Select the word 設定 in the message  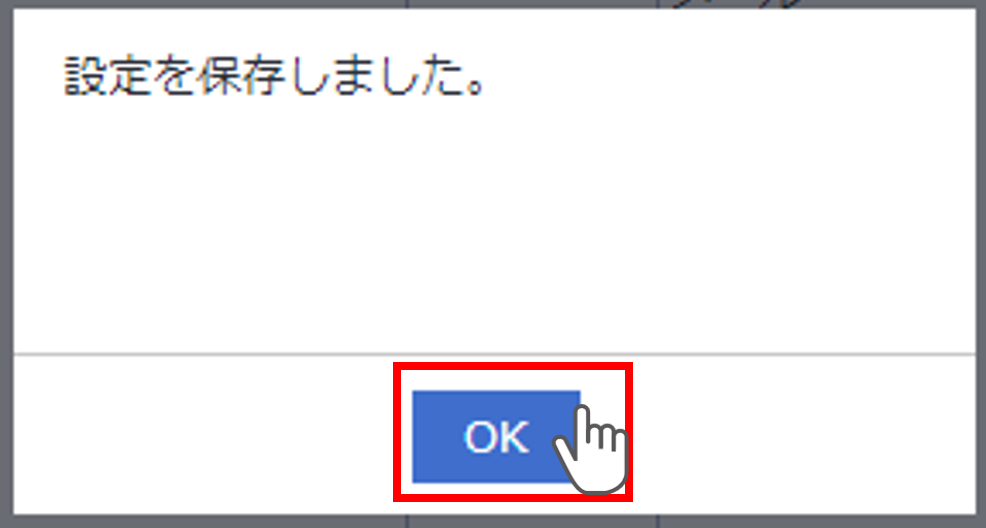pos(106,77)
